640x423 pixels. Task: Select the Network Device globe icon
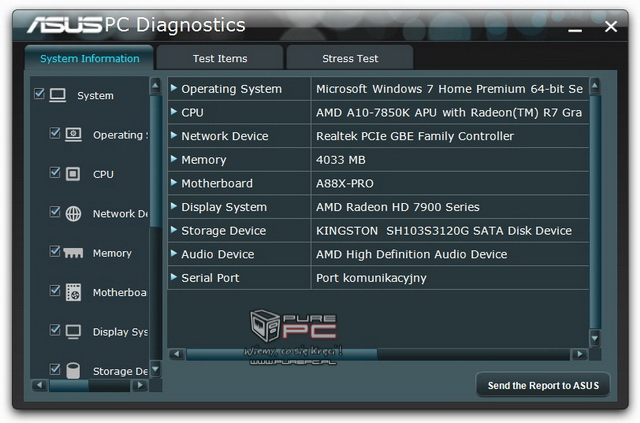[73, 213]
